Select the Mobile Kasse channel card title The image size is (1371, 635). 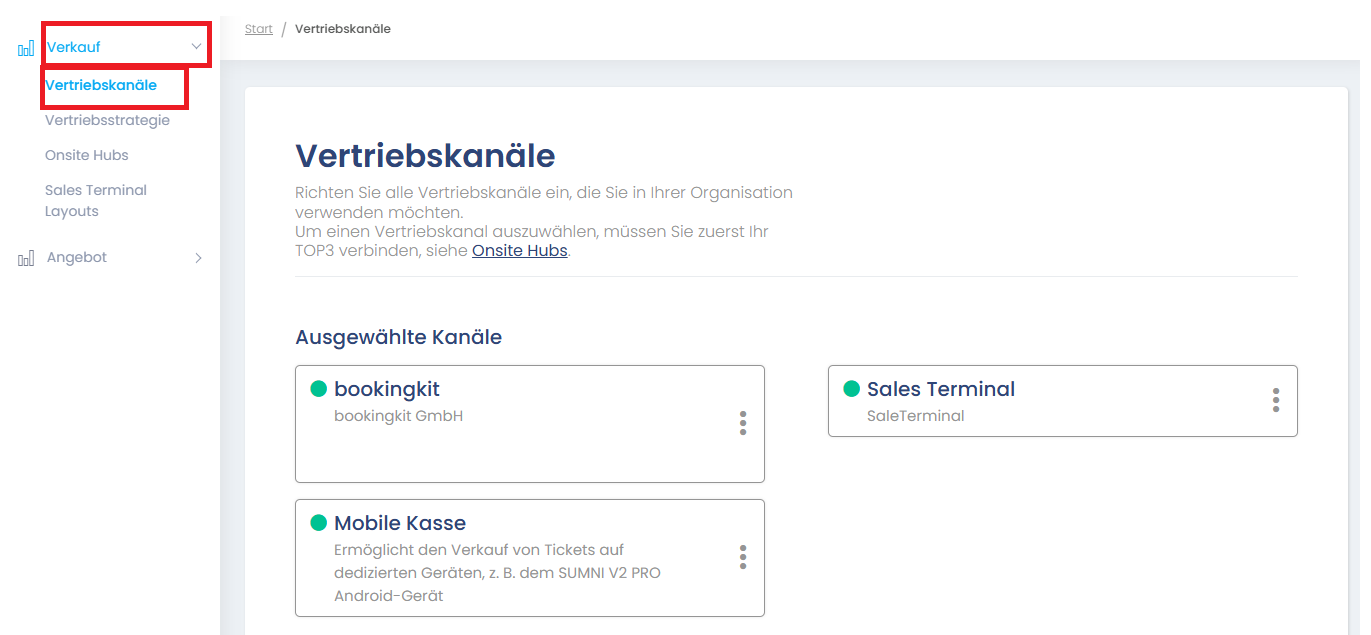400,523
